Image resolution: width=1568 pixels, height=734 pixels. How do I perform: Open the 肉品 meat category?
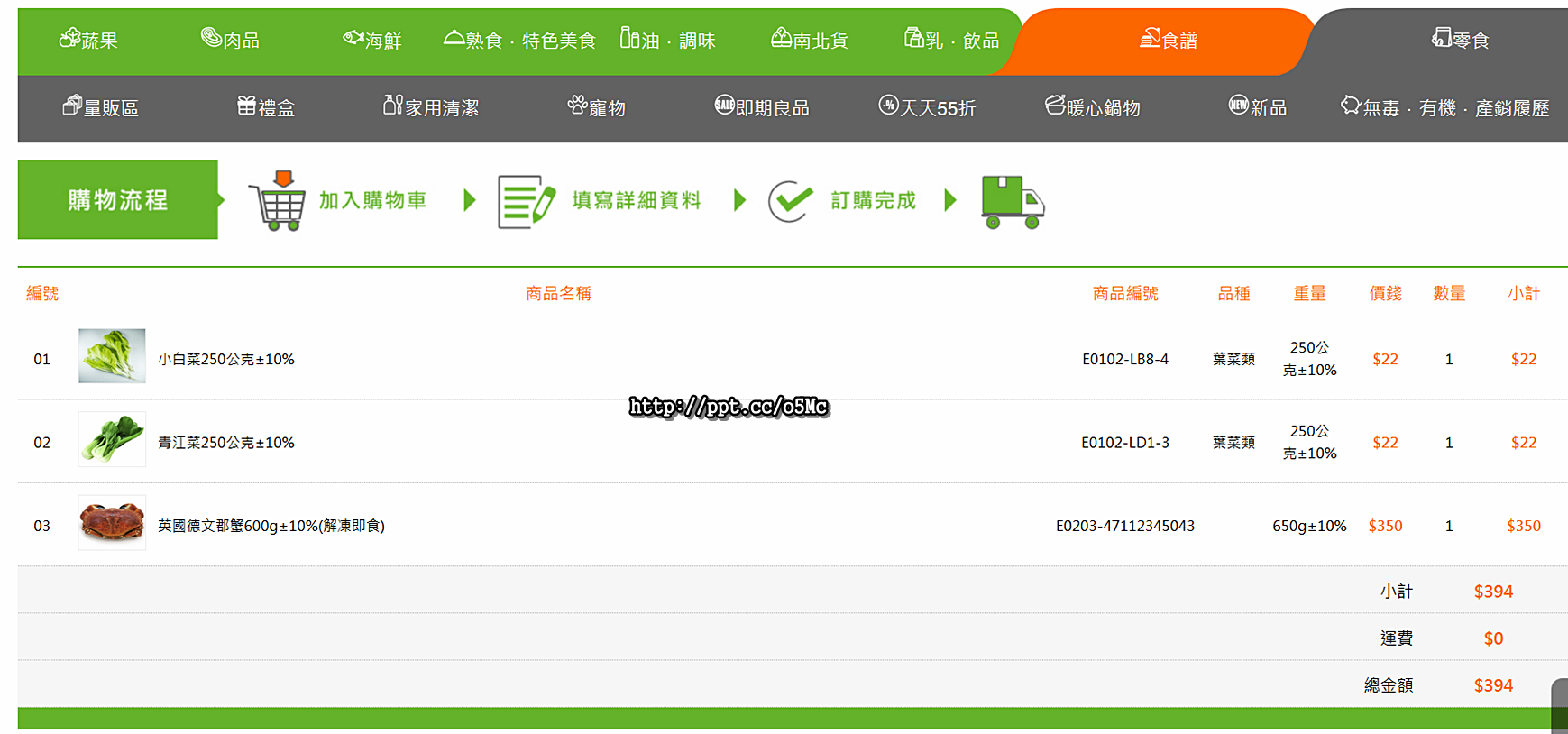tap(230, 40)
